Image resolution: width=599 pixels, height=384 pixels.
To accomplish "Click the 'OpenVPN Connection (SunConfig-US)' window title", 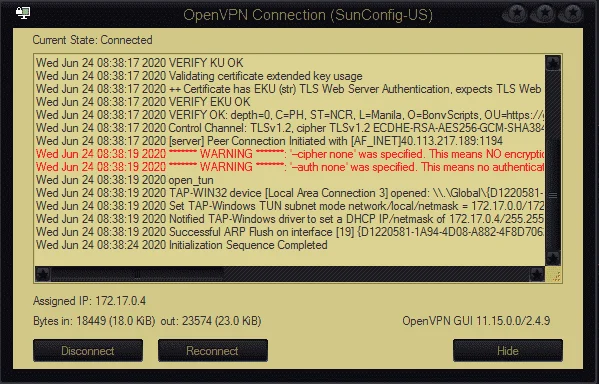I will point(308,15).
